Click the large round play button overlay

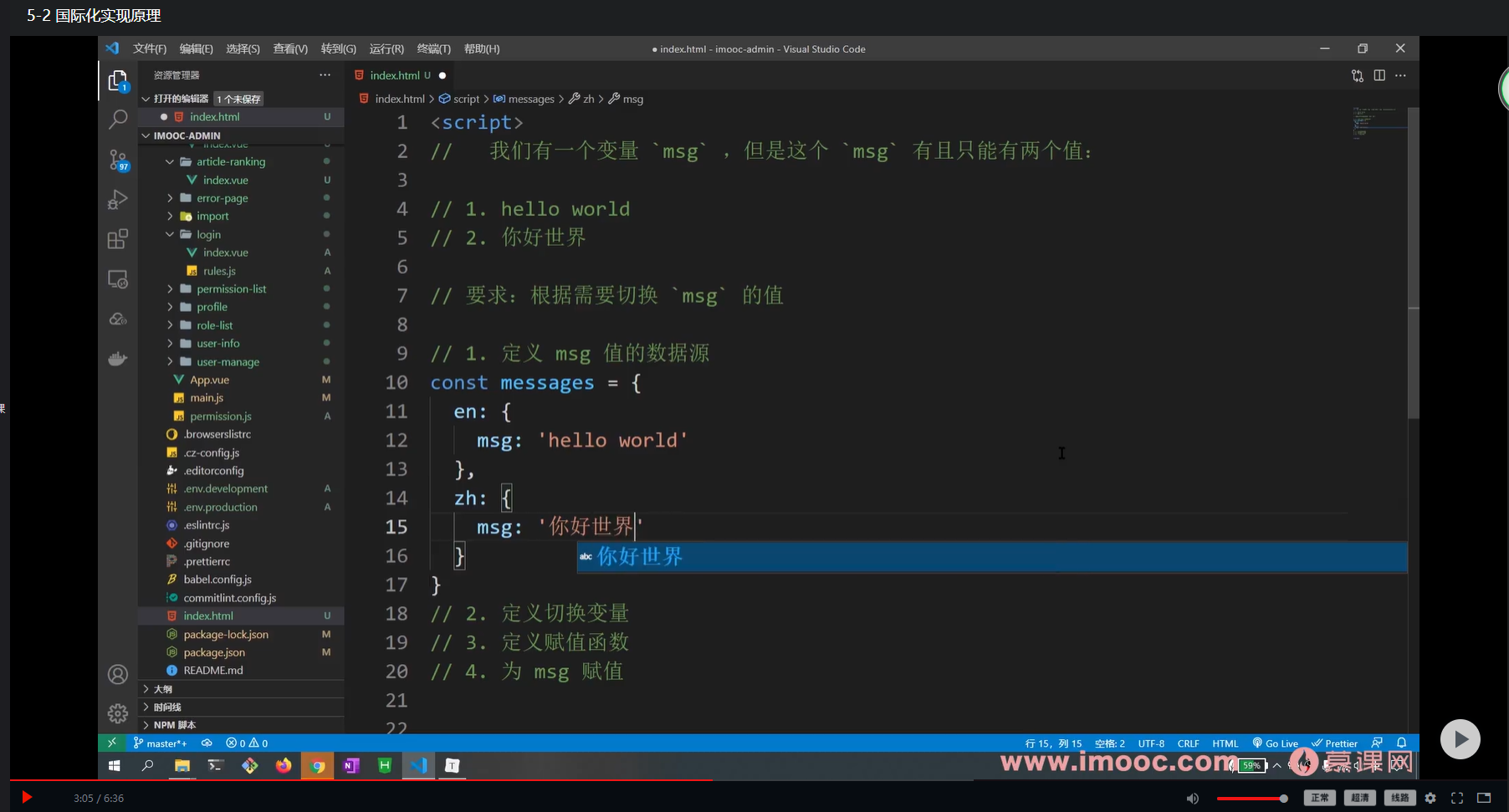(x=1460, y=739)
